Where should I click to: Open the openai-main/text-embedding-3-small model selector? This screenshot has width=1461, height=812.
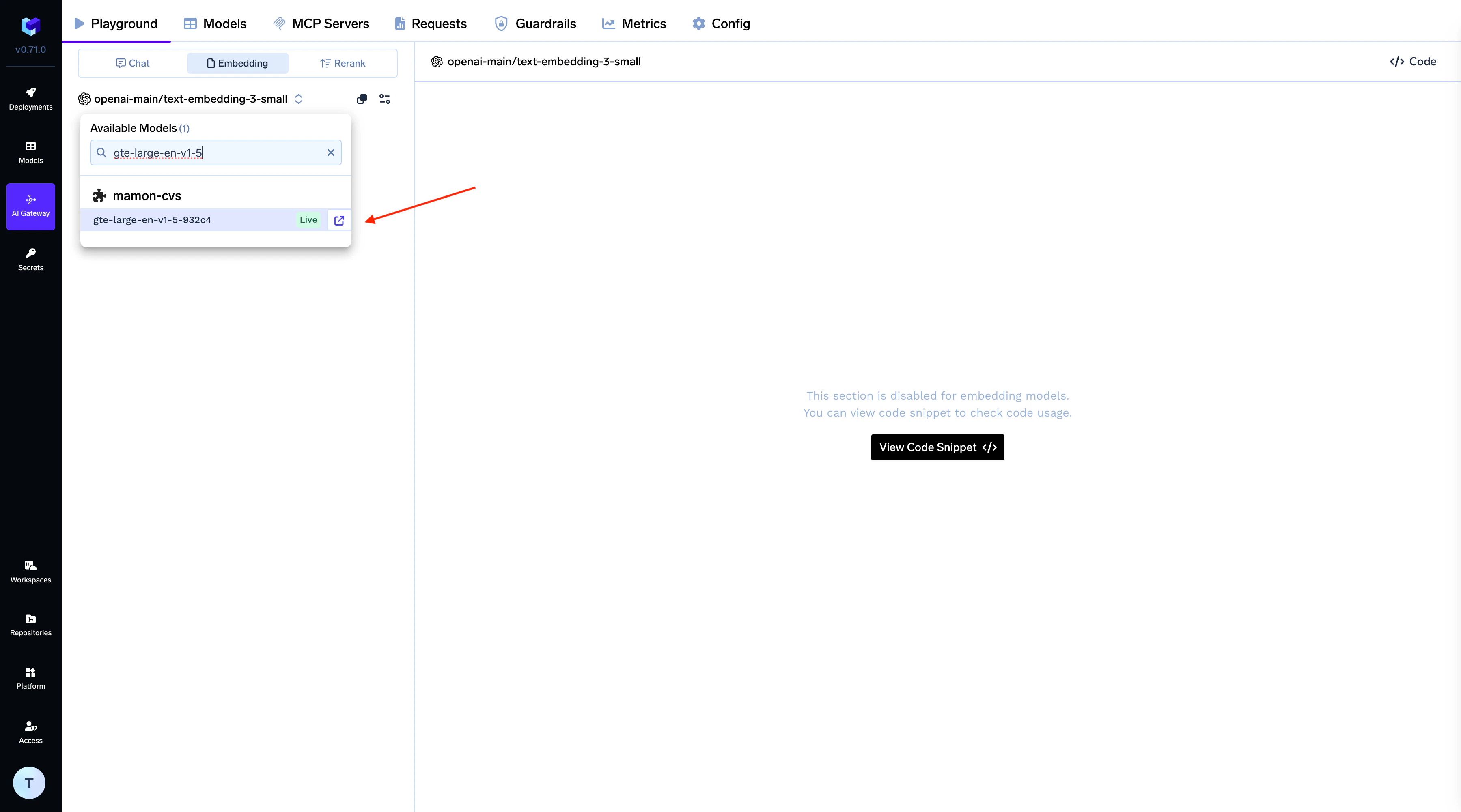191,99
